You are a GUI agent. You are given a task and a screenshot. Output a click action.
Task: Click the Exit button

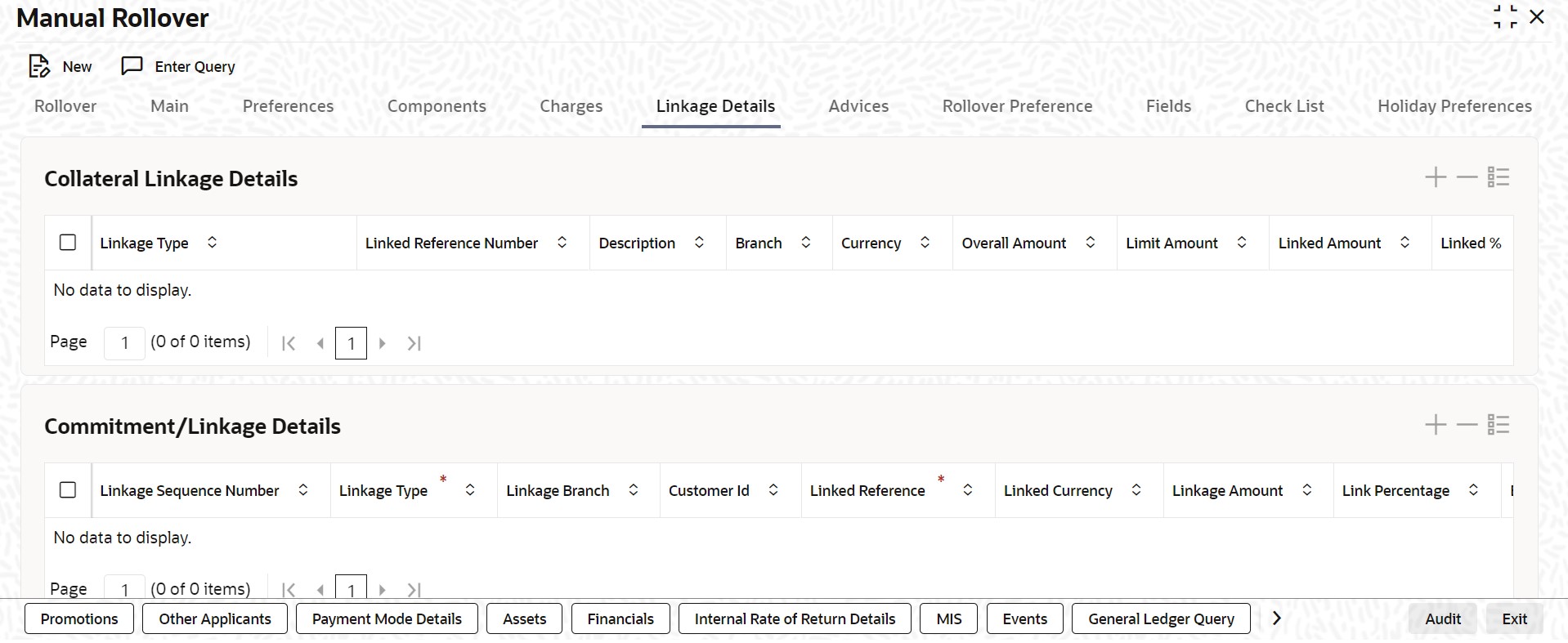[1514, 618]
